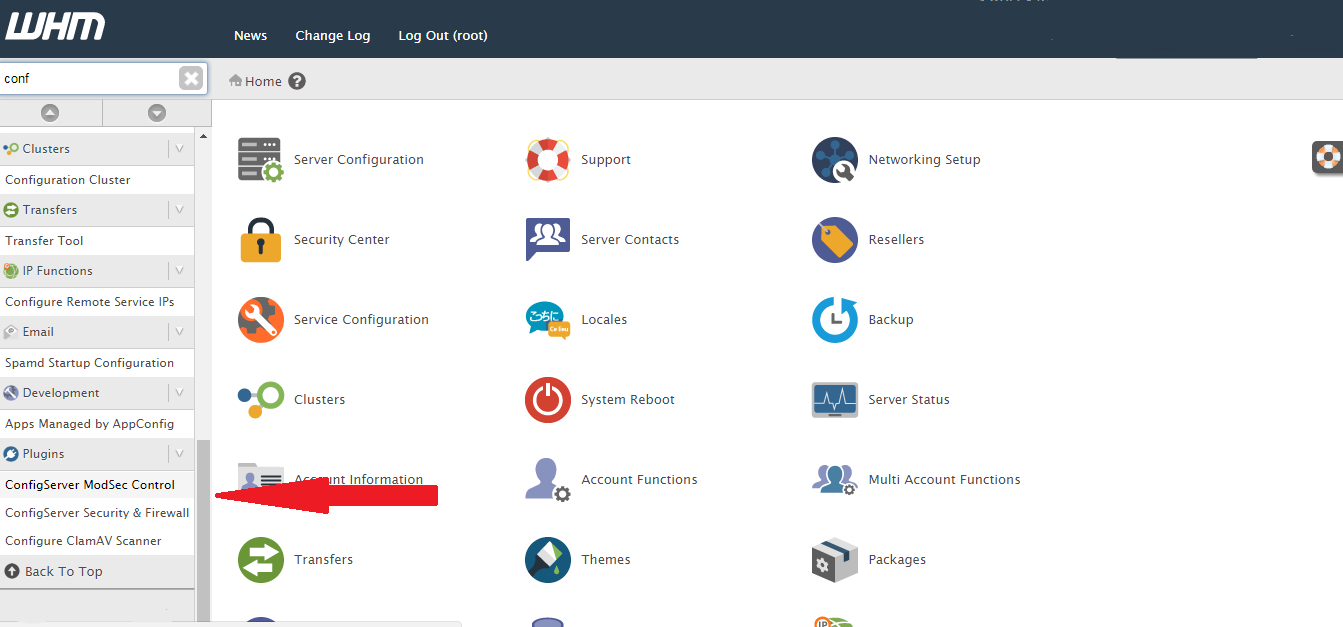Click Log Out (root) link
This screenshot has width=1343, height=627.
point(443,36)
